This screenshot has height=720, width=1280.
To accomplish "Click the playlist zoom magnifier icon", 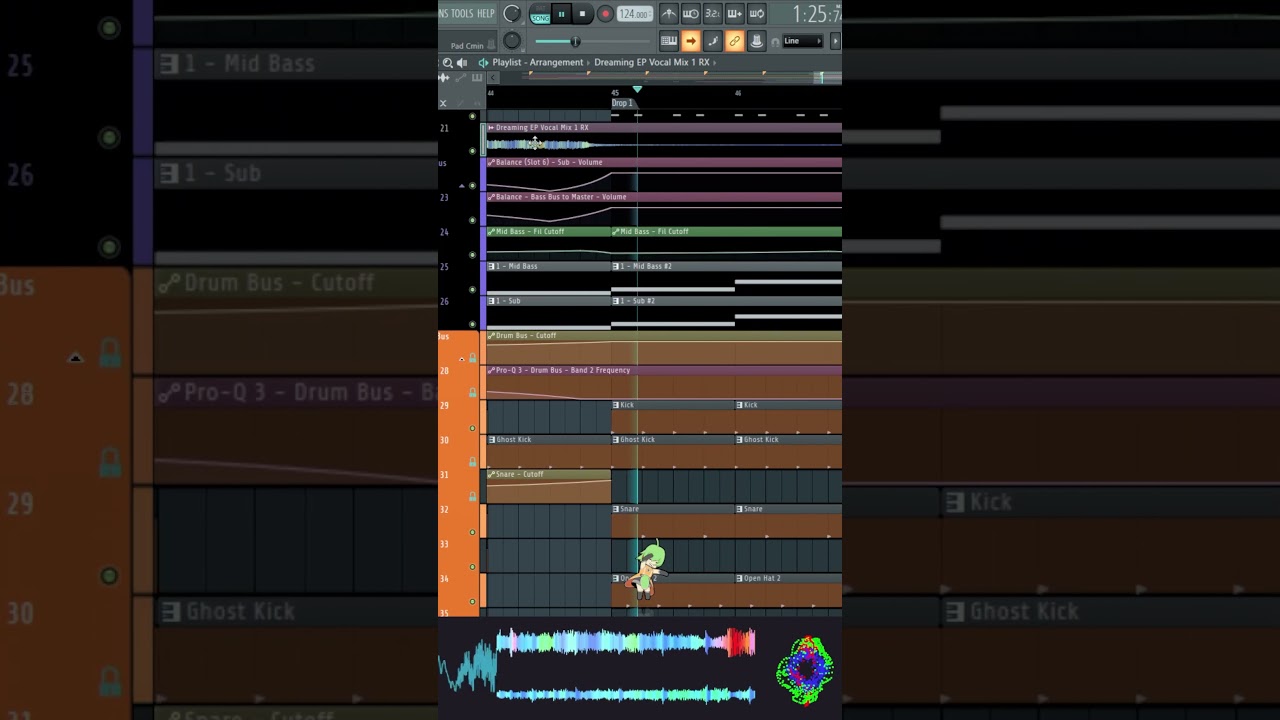I will [448, 62].
